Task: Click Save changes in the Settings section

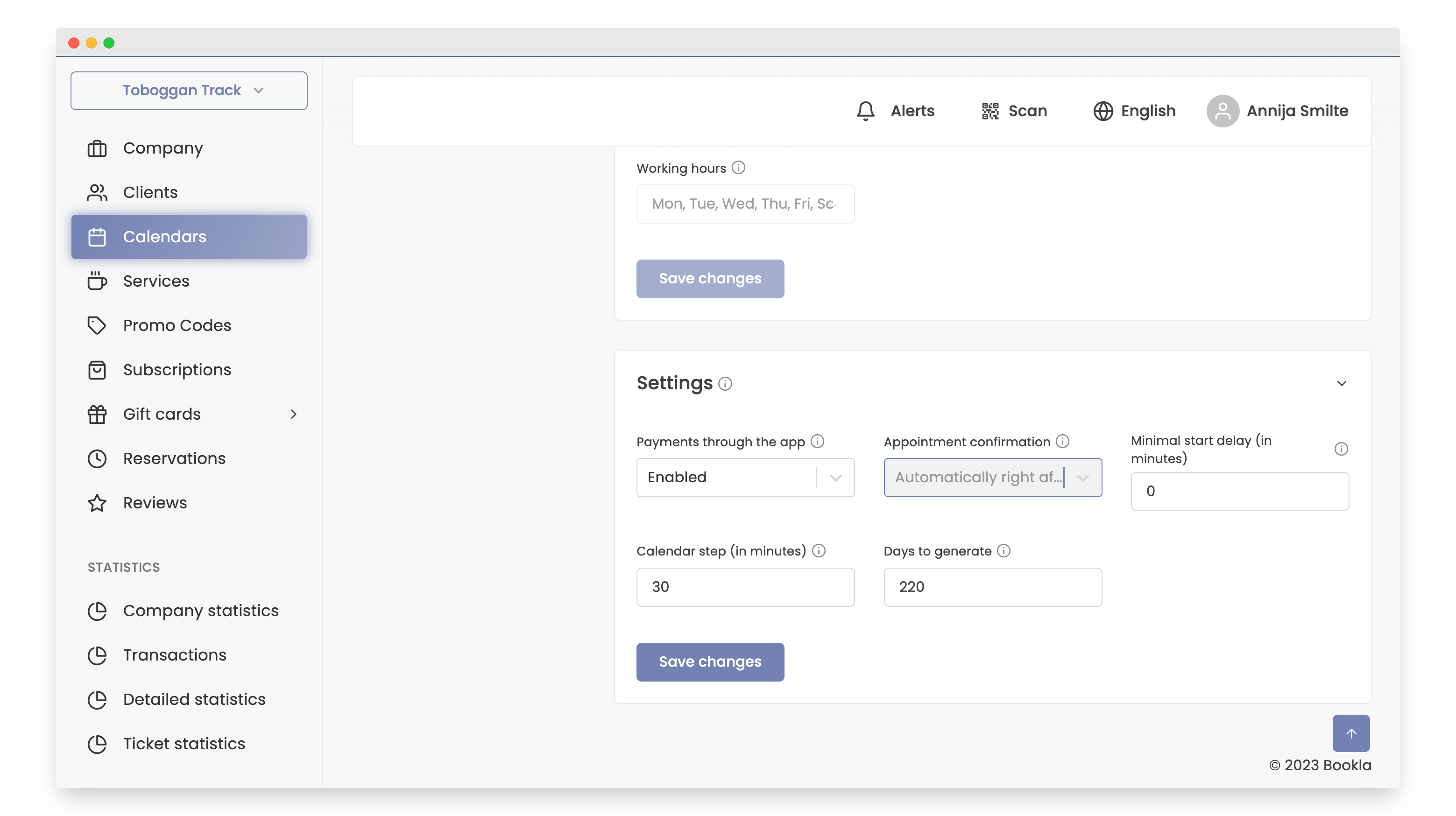Action: click(710, 662)
